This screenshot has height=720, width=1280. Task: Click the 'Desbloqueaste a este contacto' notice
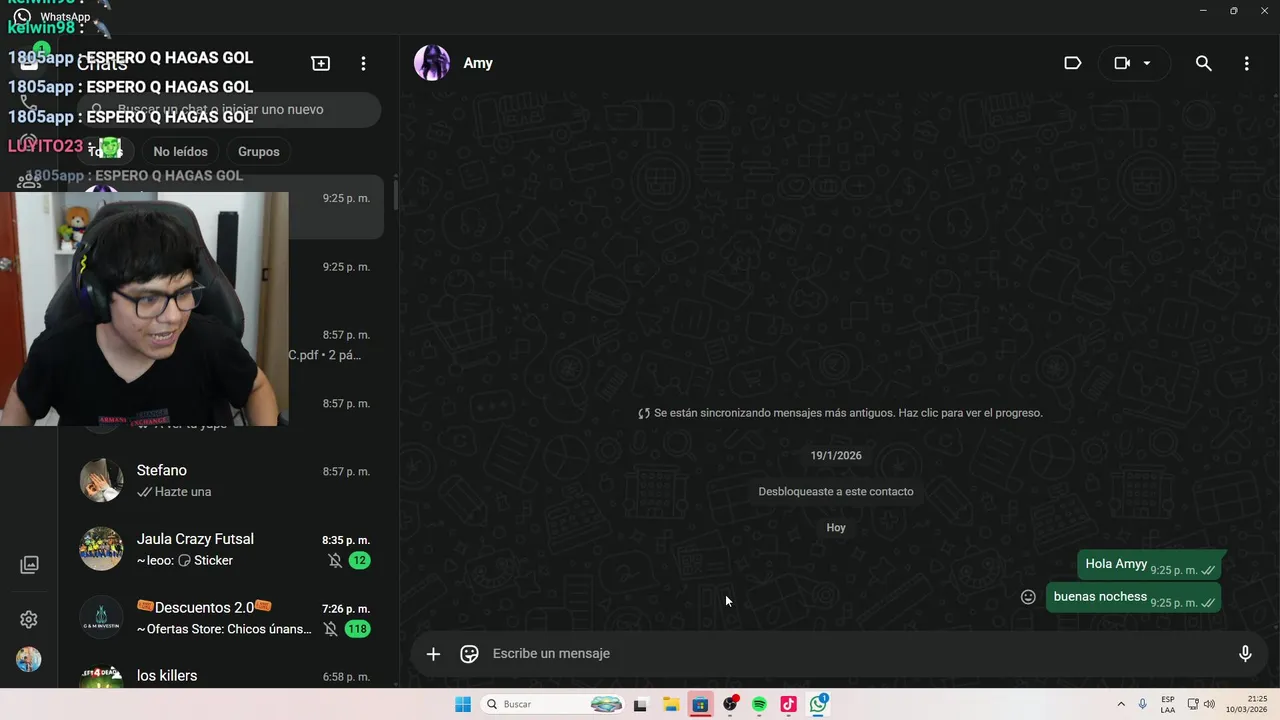tap(836, 492)
